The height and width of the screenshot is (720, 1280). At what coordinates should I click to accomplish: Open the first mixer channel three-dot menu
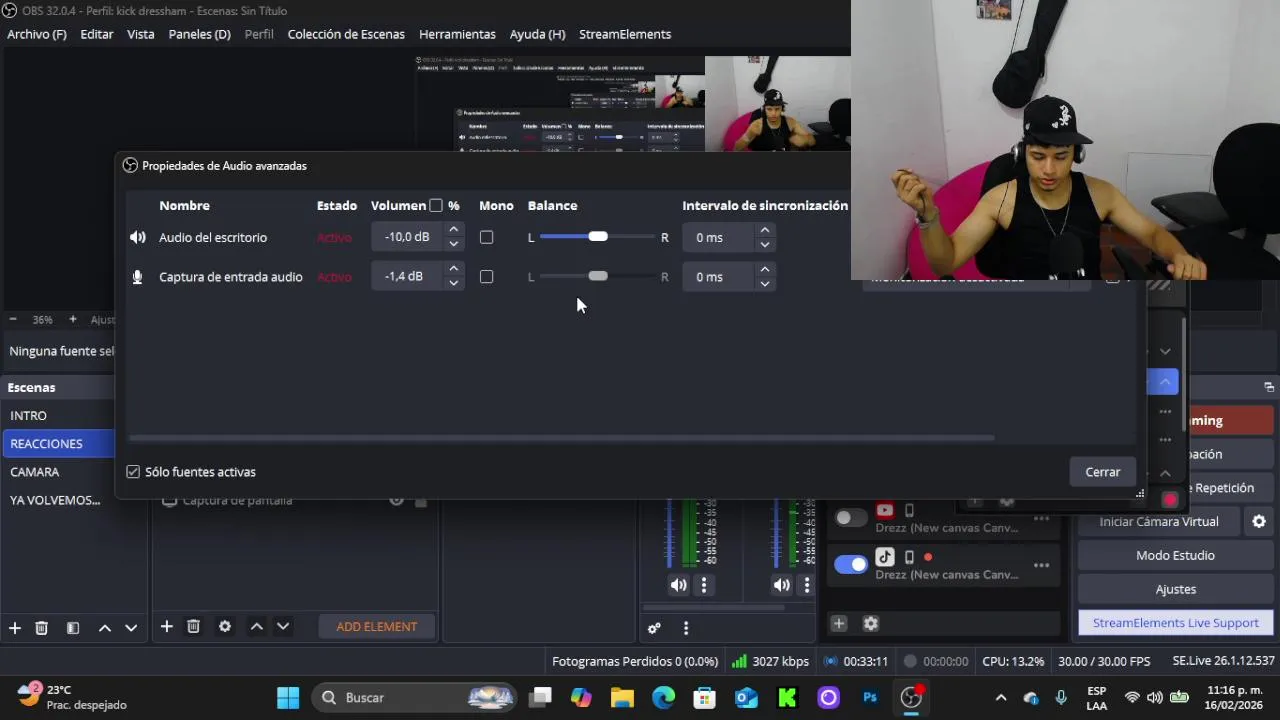tap(704, 585)
